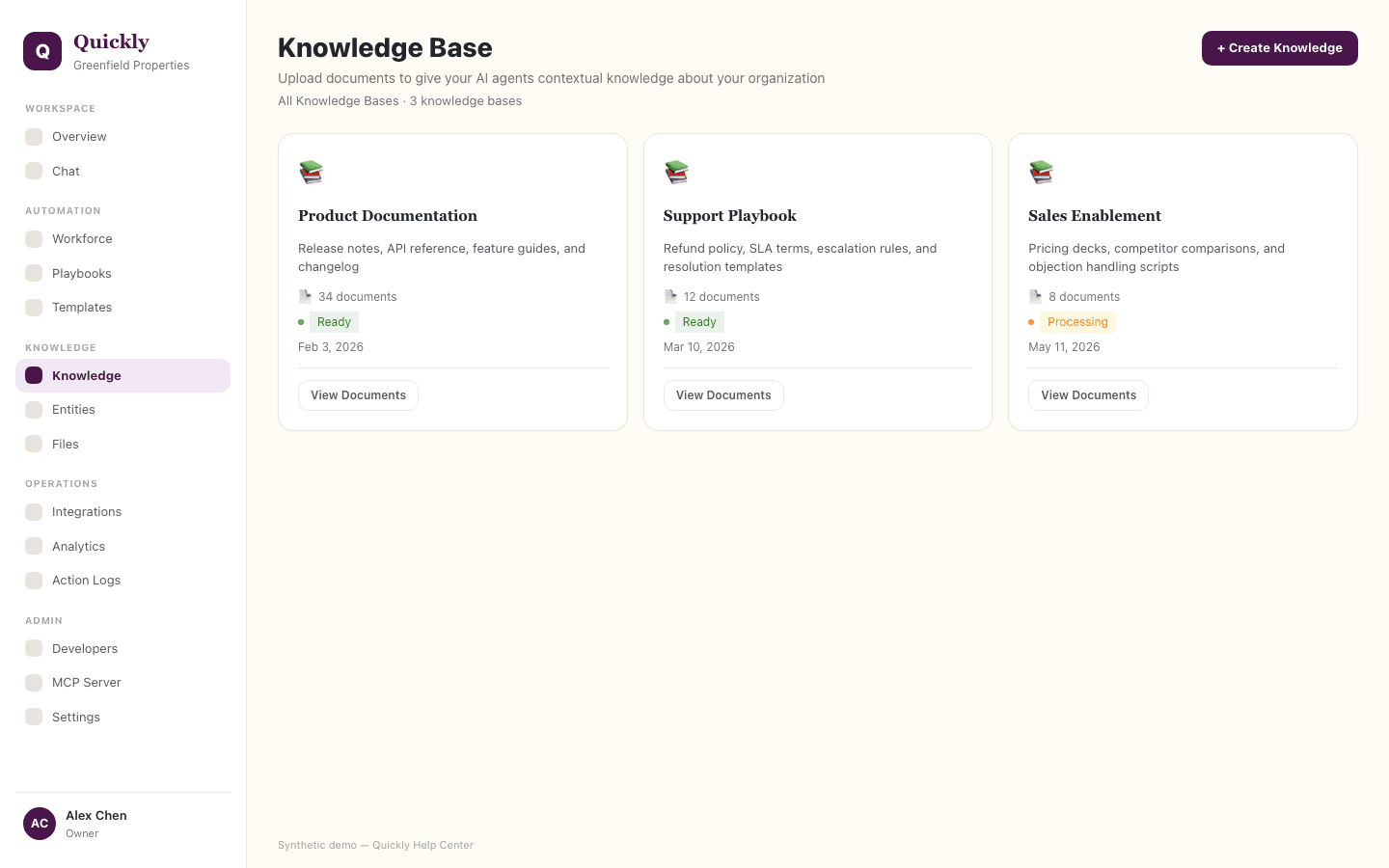The width and height of the screenshot is (1389, 868).
Task: Click the Settings sidebar icon
Action: click(x=34, y=717)
